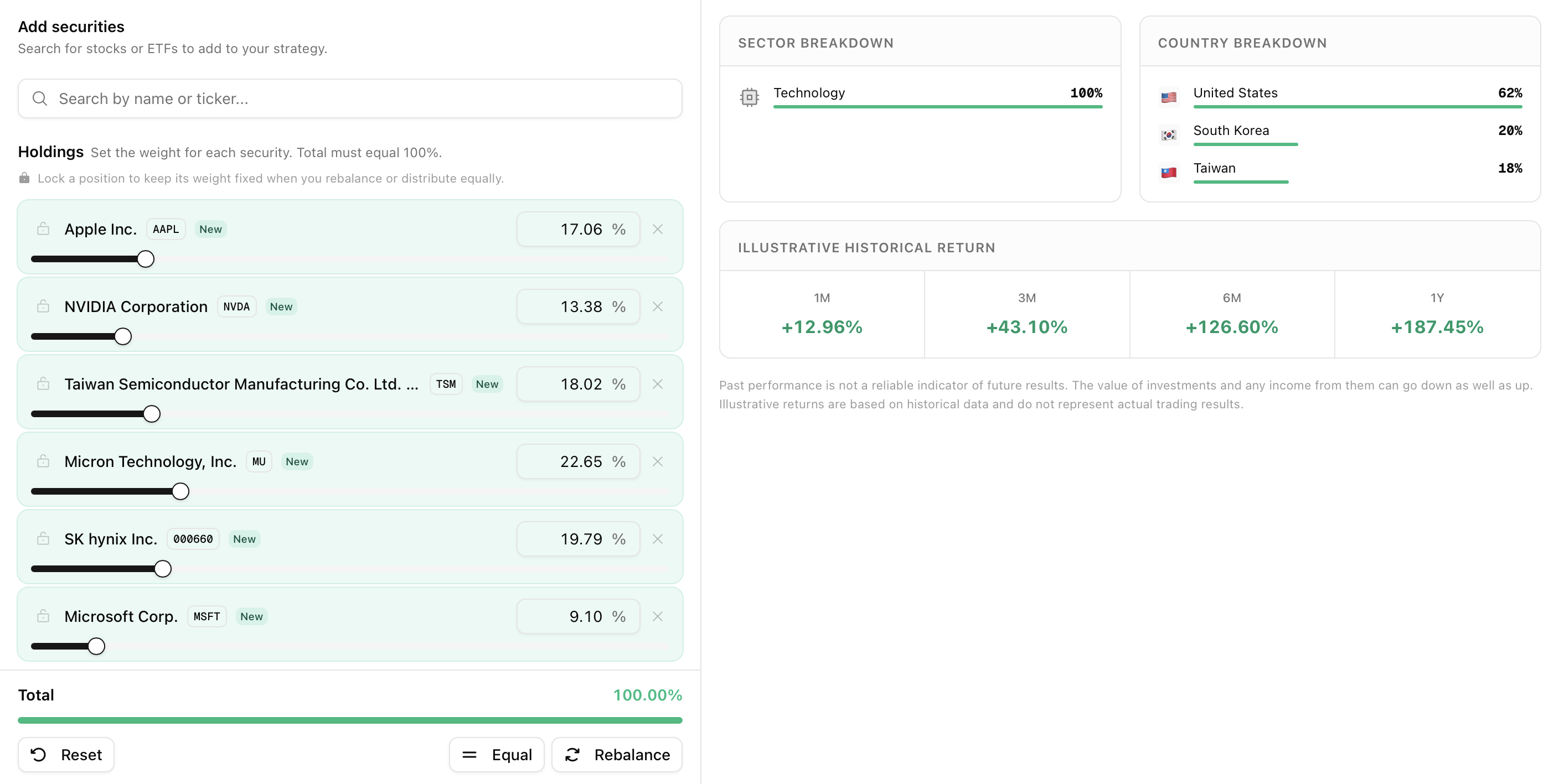1559x784 pixels.
Task: Click the New tag beside 000660
Action: [245, 539]
